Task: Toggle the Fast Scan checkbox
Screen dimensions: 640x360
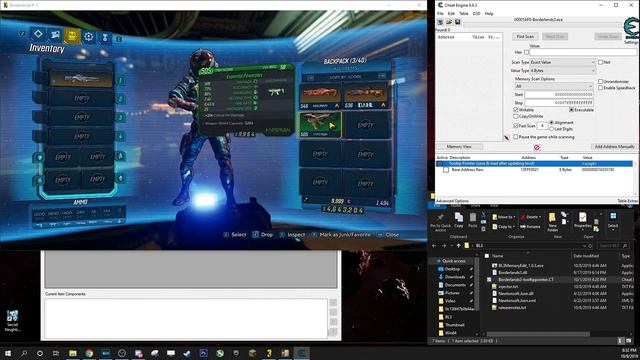Action: pos(516,126)
